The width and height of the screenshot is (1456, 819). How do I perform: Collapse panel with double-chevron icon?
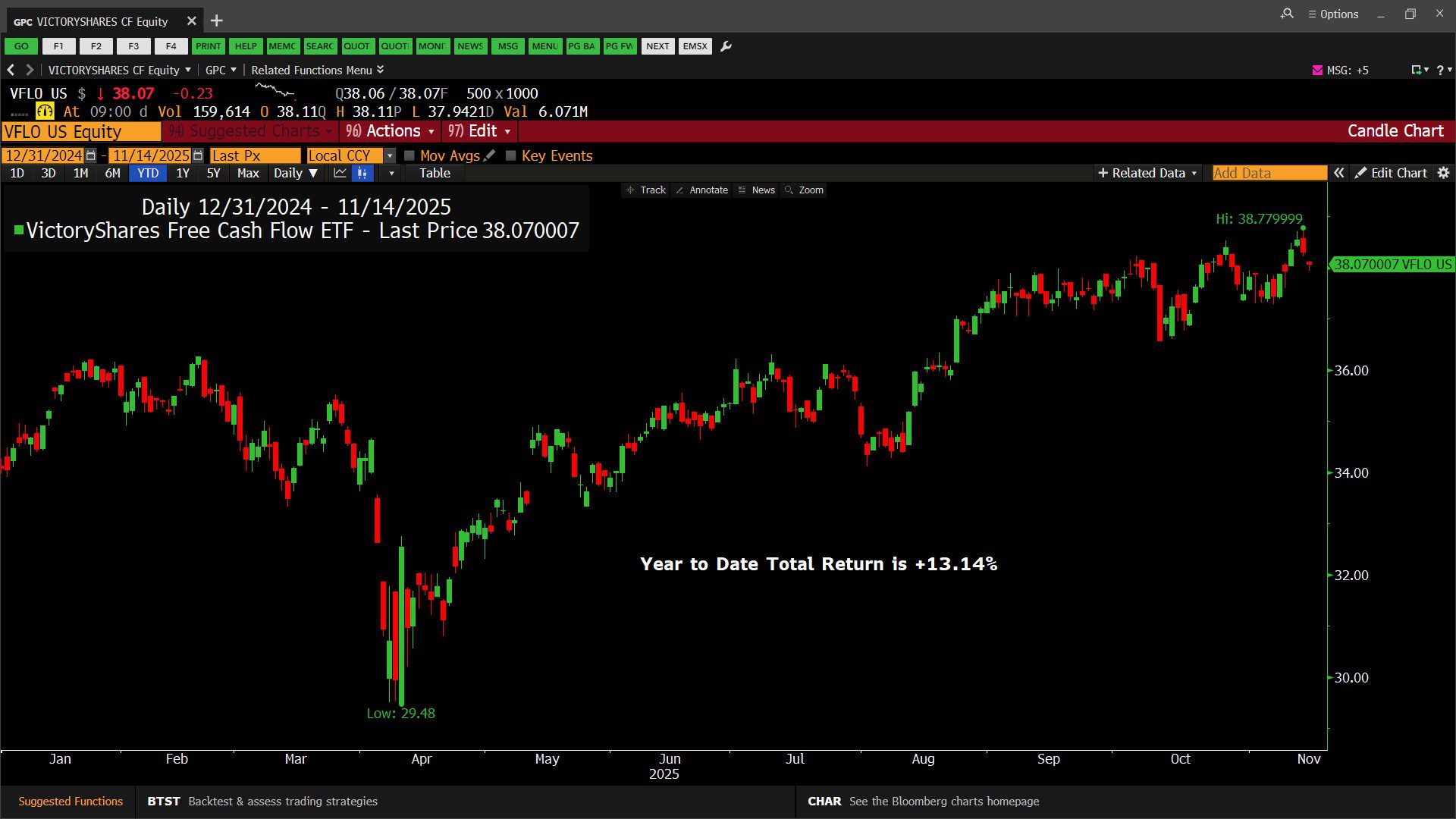click(1339, 173)
